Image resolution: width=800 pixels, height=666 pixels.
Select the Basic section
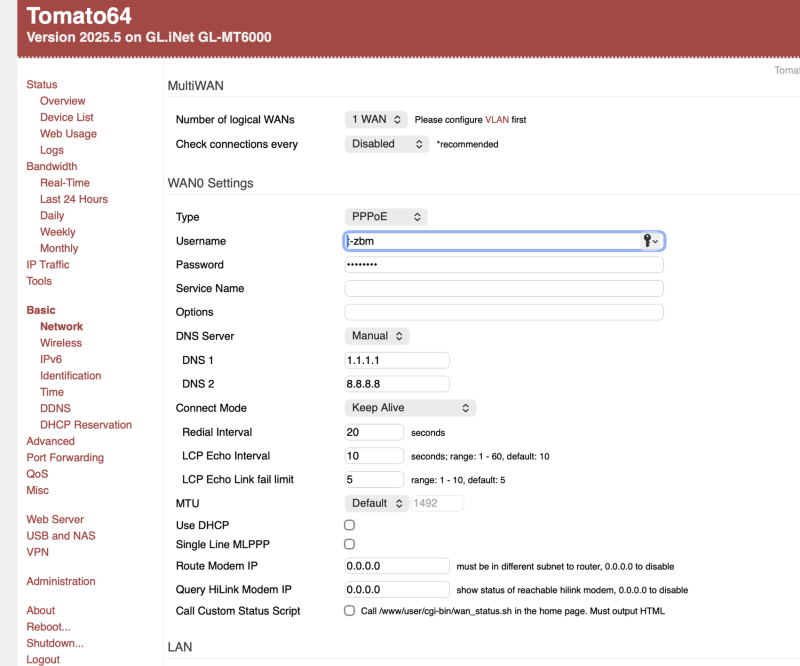tap(41, 310)
